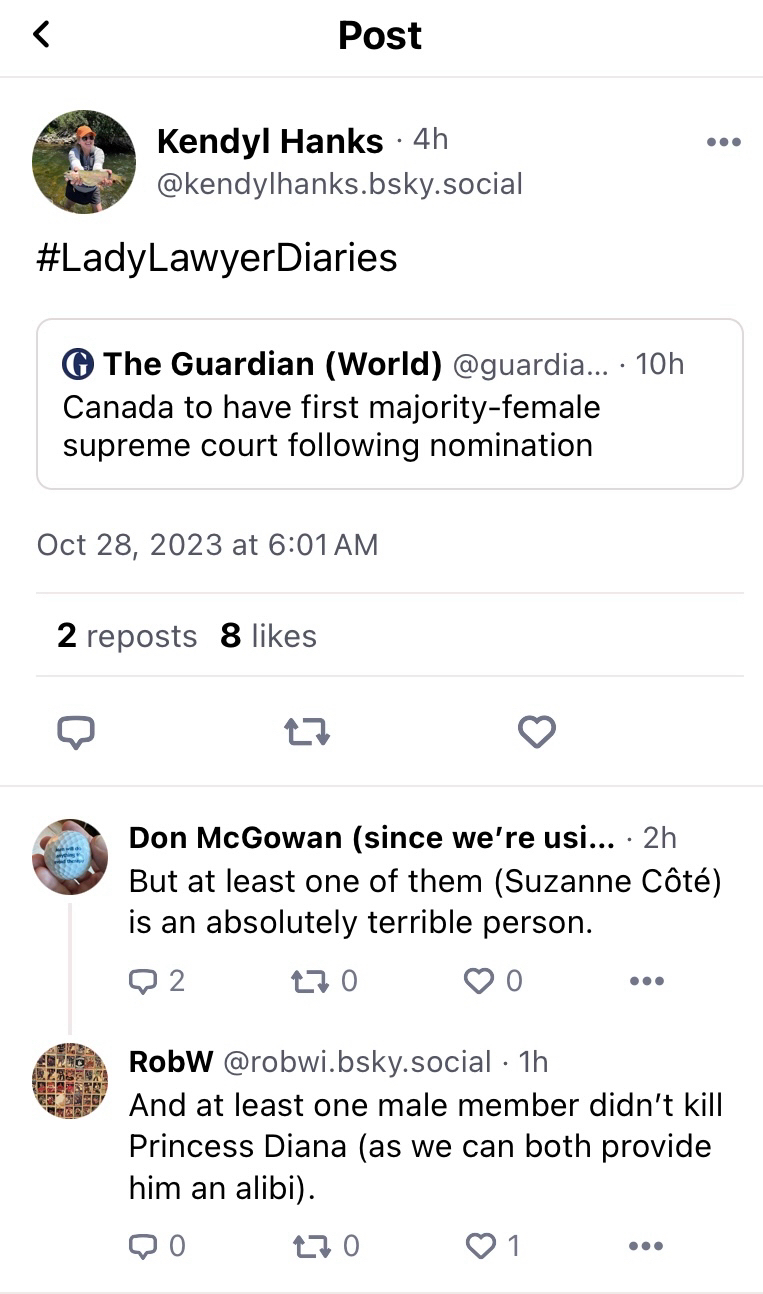Open the quoted Guardian post
The height and width of the screenshot is (1294, 763).
[389, 404]
